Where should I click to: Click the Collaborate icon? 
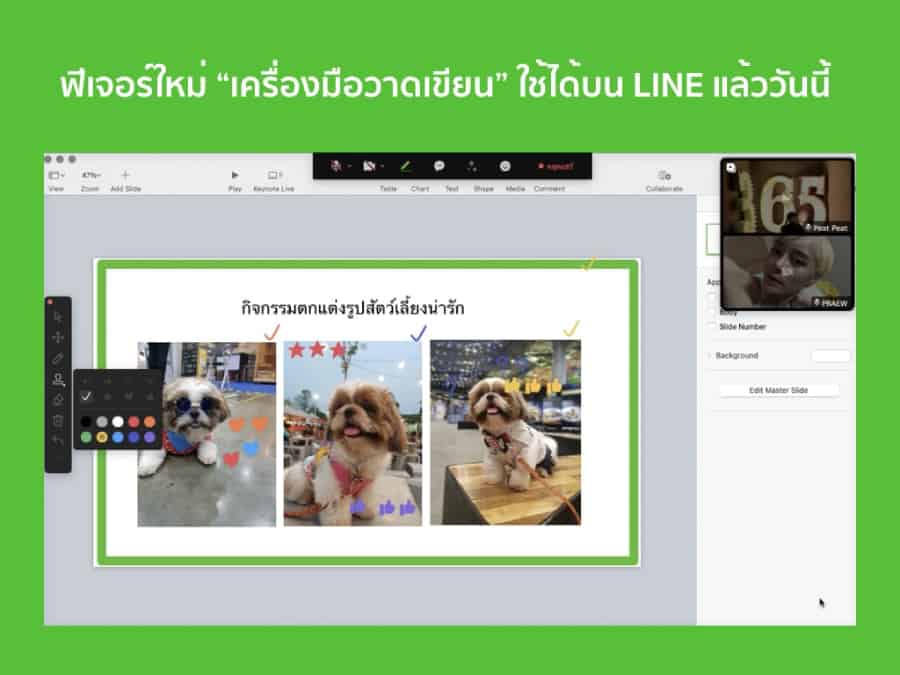[664, 175]
